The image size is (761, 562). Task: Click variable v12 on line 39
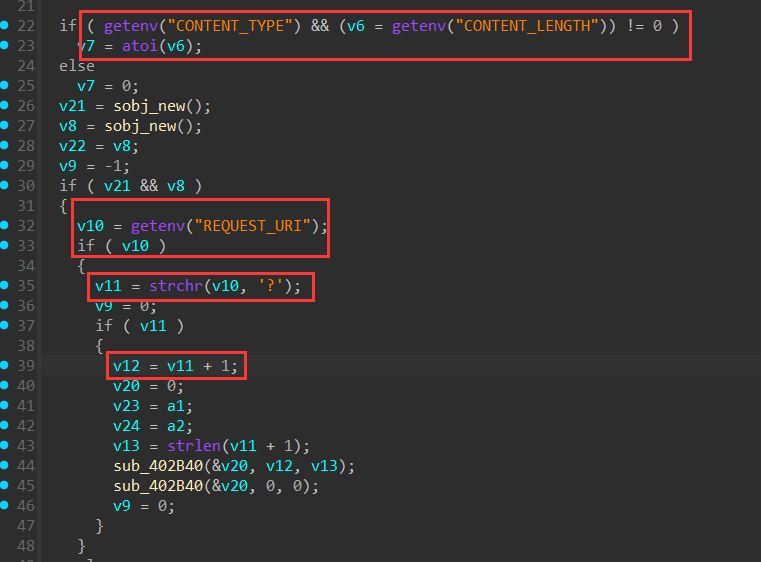pyautogui.click(x=126, y=366)
